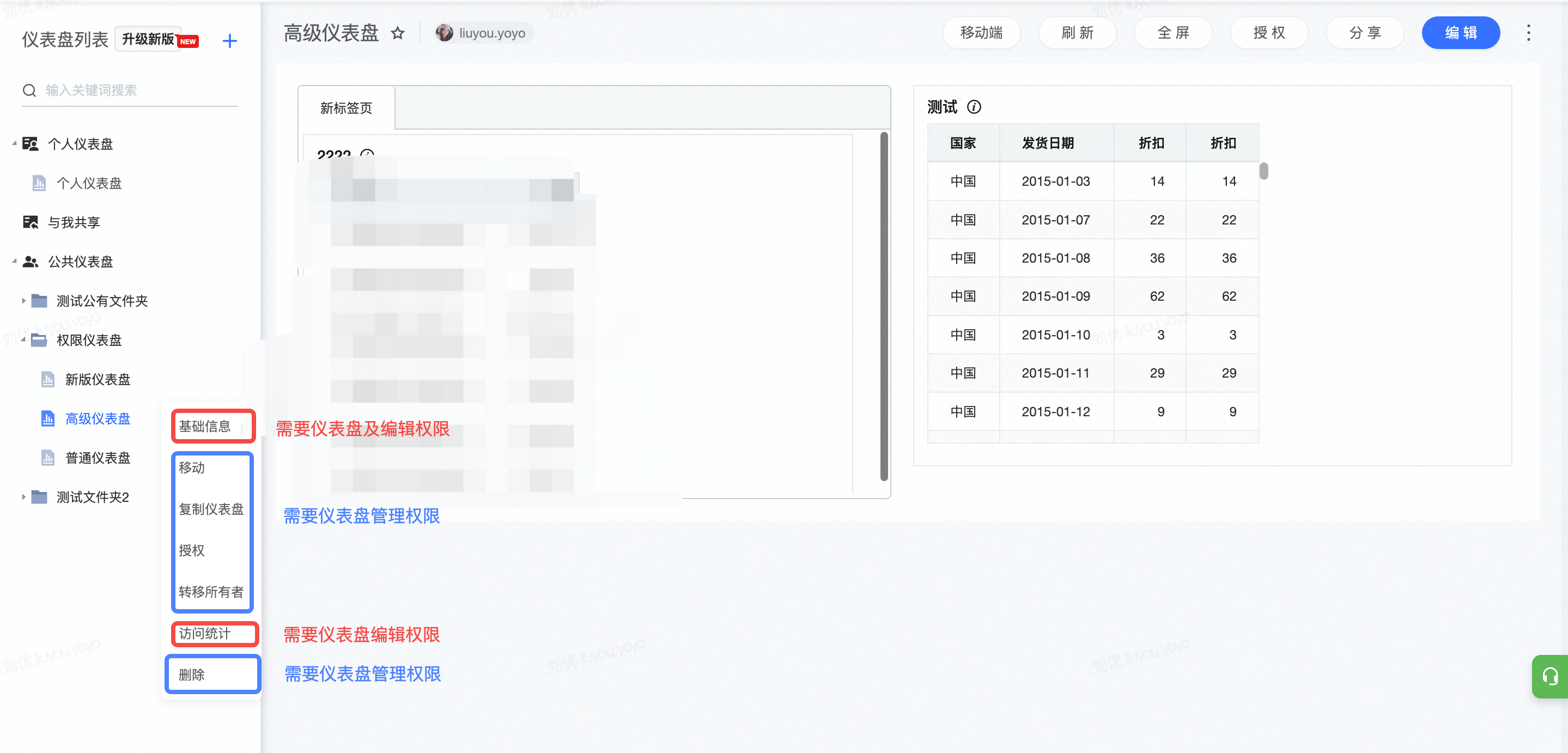Select 删除 in the context menu
Viewport: 1568px width, 753px height.
point(192,675)
